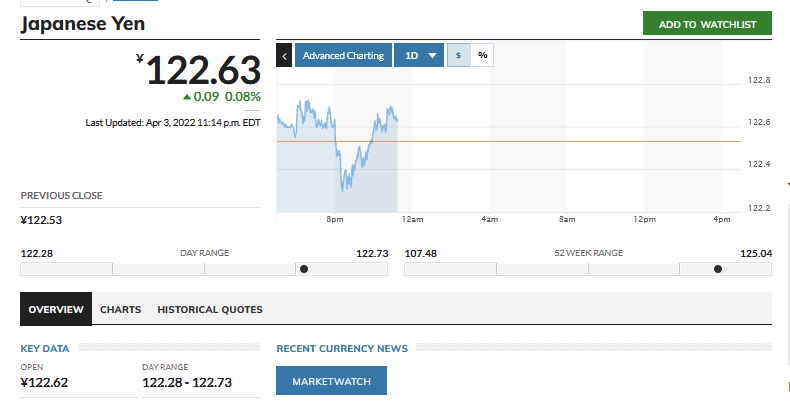Open Advanced Charting
This screenshot has height=401, width=790.
(x=343, y=55)
